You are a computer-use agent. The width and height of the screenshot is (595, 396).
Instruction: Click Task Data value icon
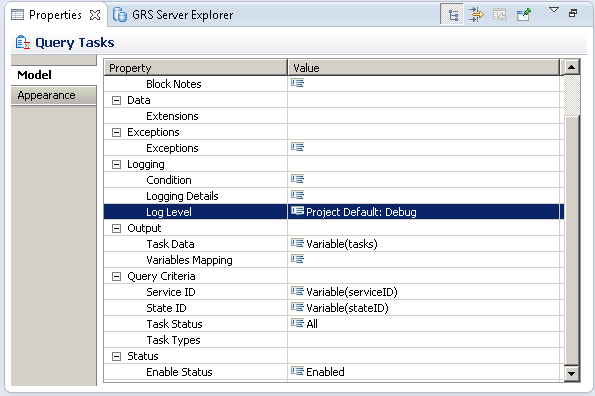[298, 243]
